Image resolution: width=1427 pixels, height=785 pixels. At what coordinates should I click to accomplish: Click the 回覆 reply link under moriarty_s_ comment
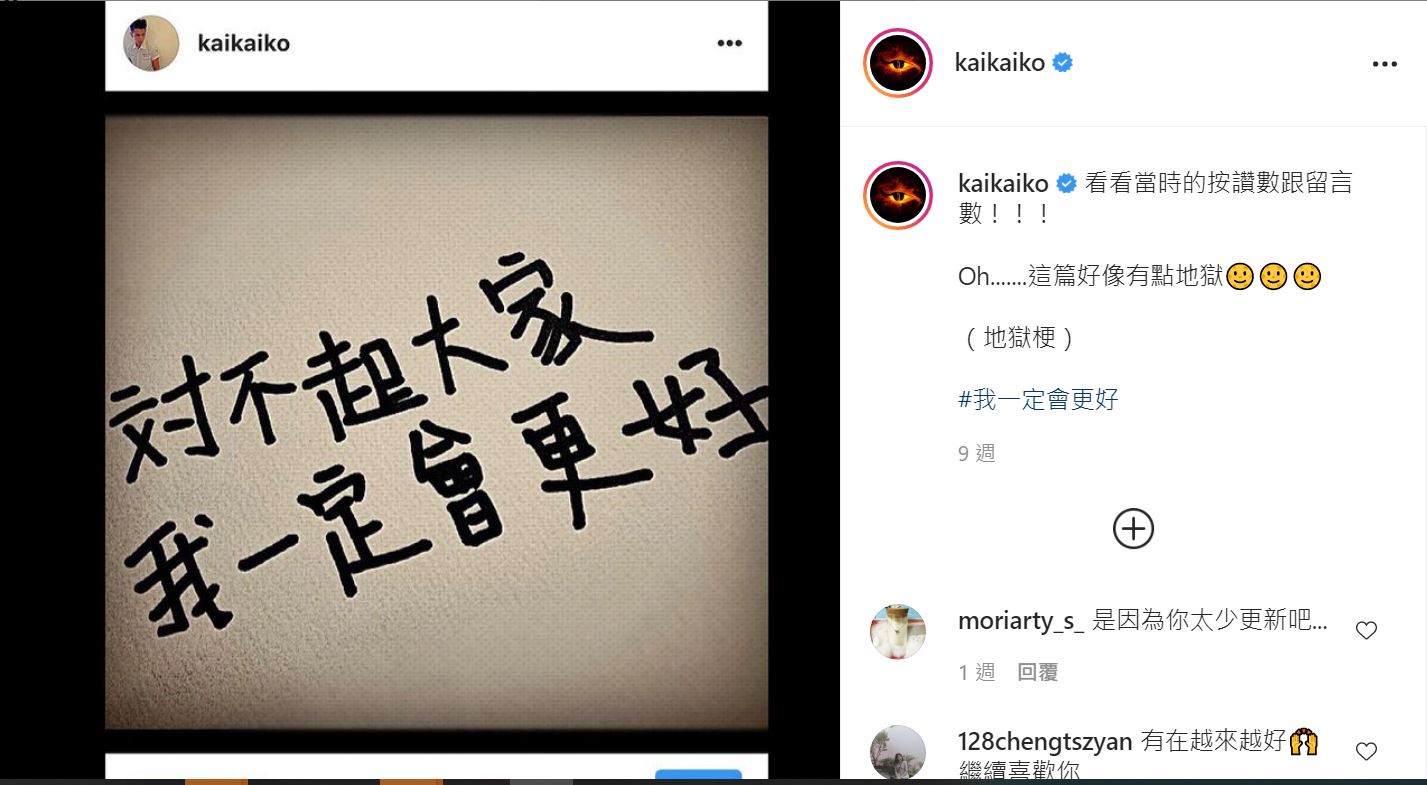click(1038, 673)
